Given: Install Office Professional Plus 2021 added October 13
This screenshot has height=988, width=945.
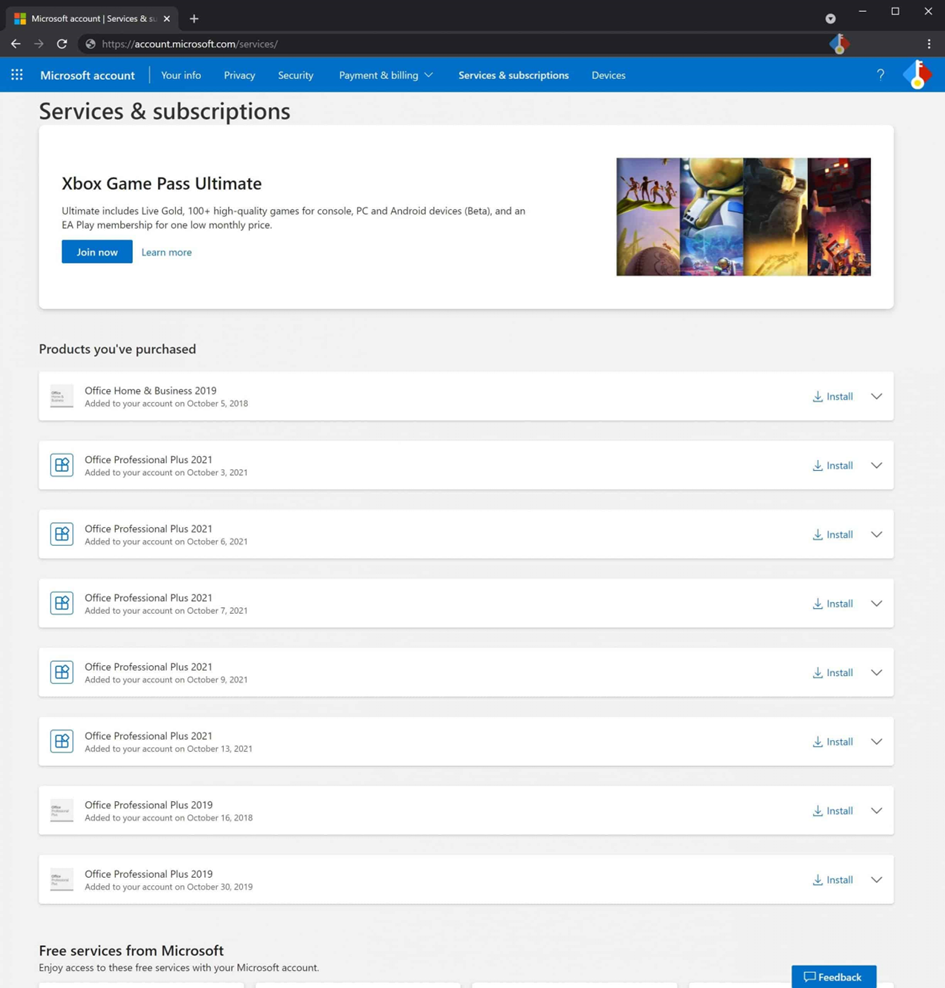Looking at the screenshot, I should 832,741.
